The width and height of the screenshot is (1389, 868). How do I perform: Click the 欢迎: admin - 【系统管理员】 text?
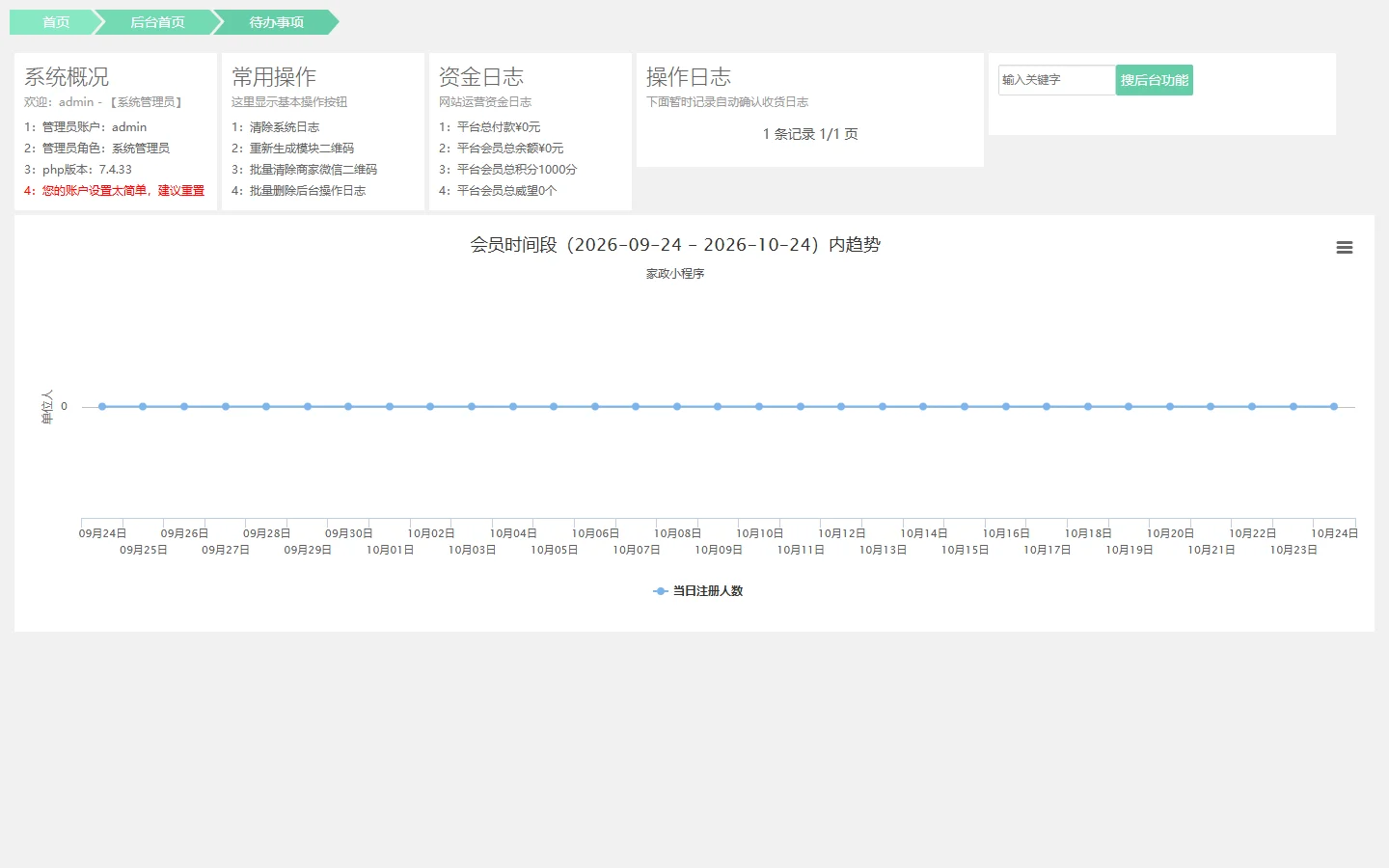tap(103, 102)
